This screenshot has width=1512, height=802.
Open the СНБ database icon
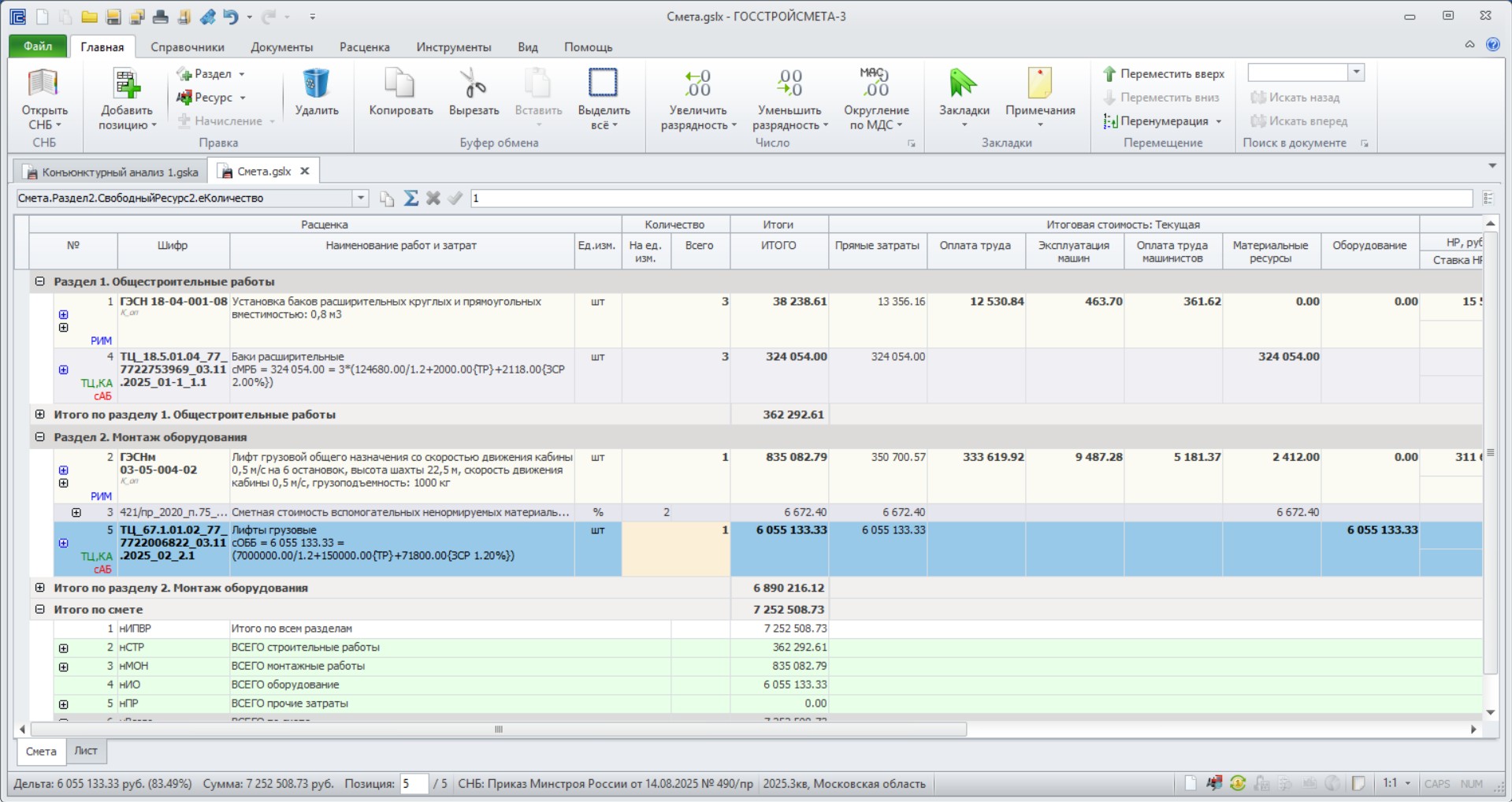[x=43, y=84]
